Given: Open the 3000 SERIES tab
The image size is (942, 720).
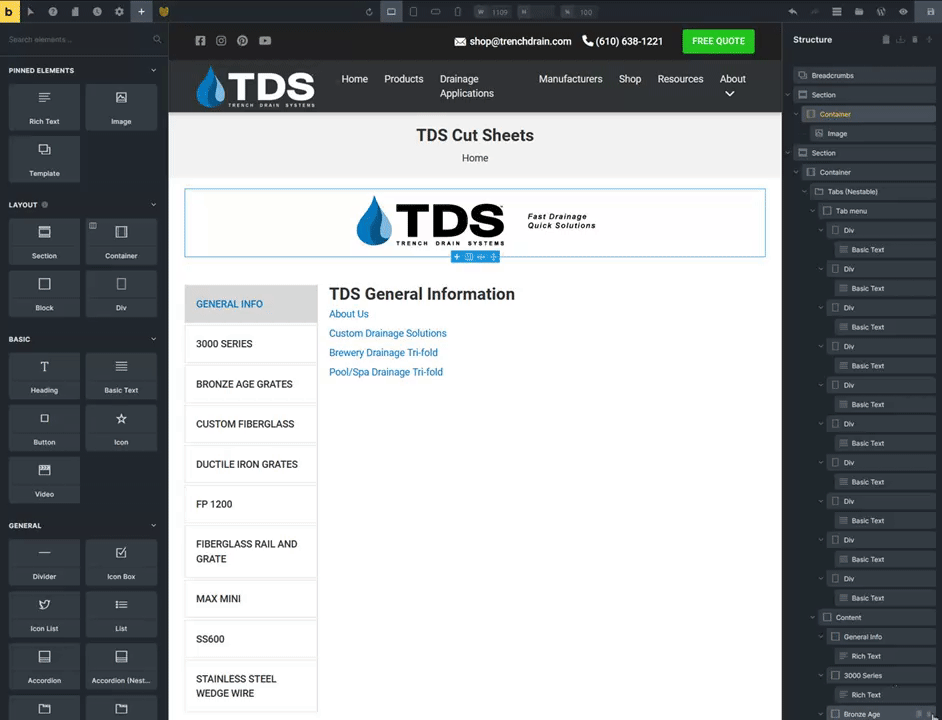Looking at the screenshot, I should [x=251, y=344].
